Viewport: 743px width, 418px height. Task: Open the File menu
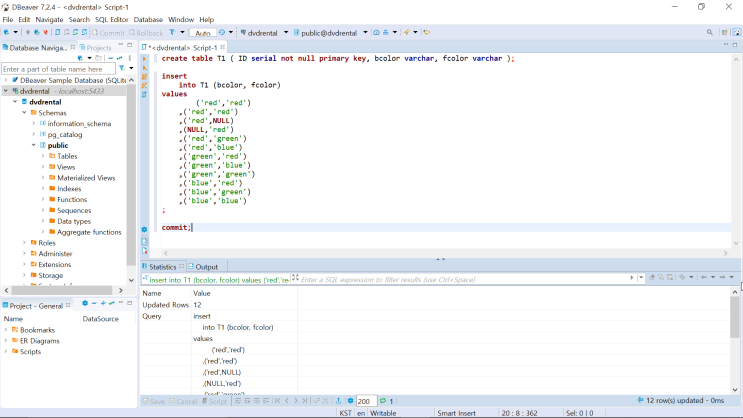[x=8, y=19]
